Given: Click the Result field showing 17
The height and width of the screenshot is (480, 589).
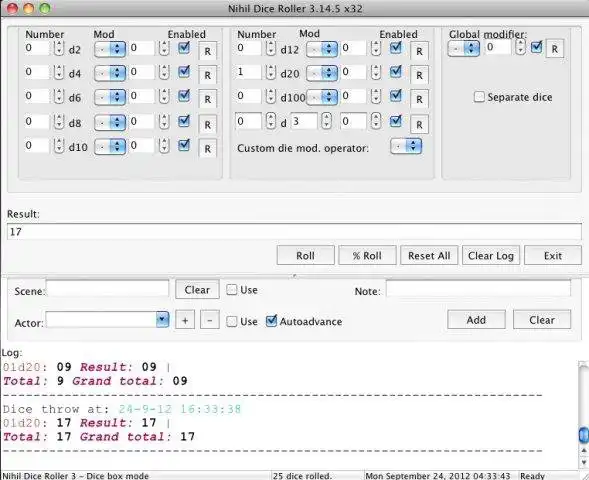Looking at the screenshot, I should [294, 232].
